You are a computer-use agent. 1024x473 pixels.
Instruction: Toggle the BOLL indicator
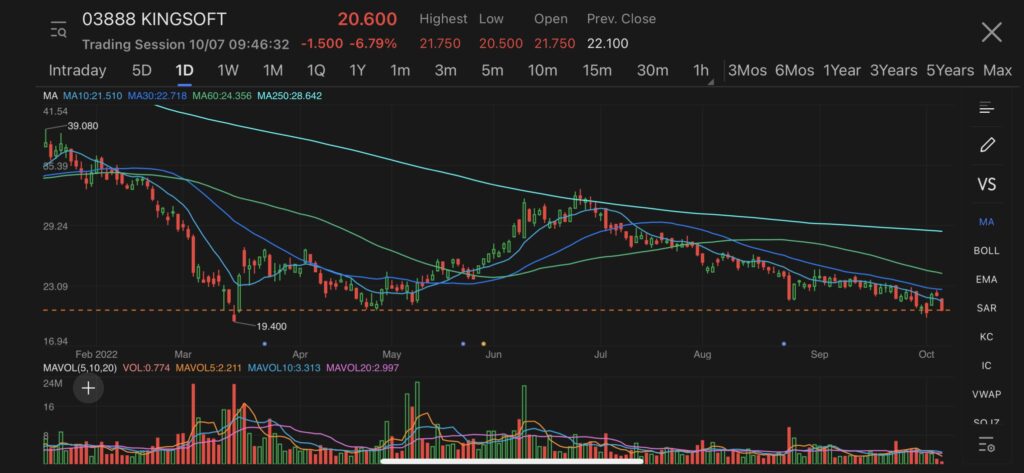(986, 251)
